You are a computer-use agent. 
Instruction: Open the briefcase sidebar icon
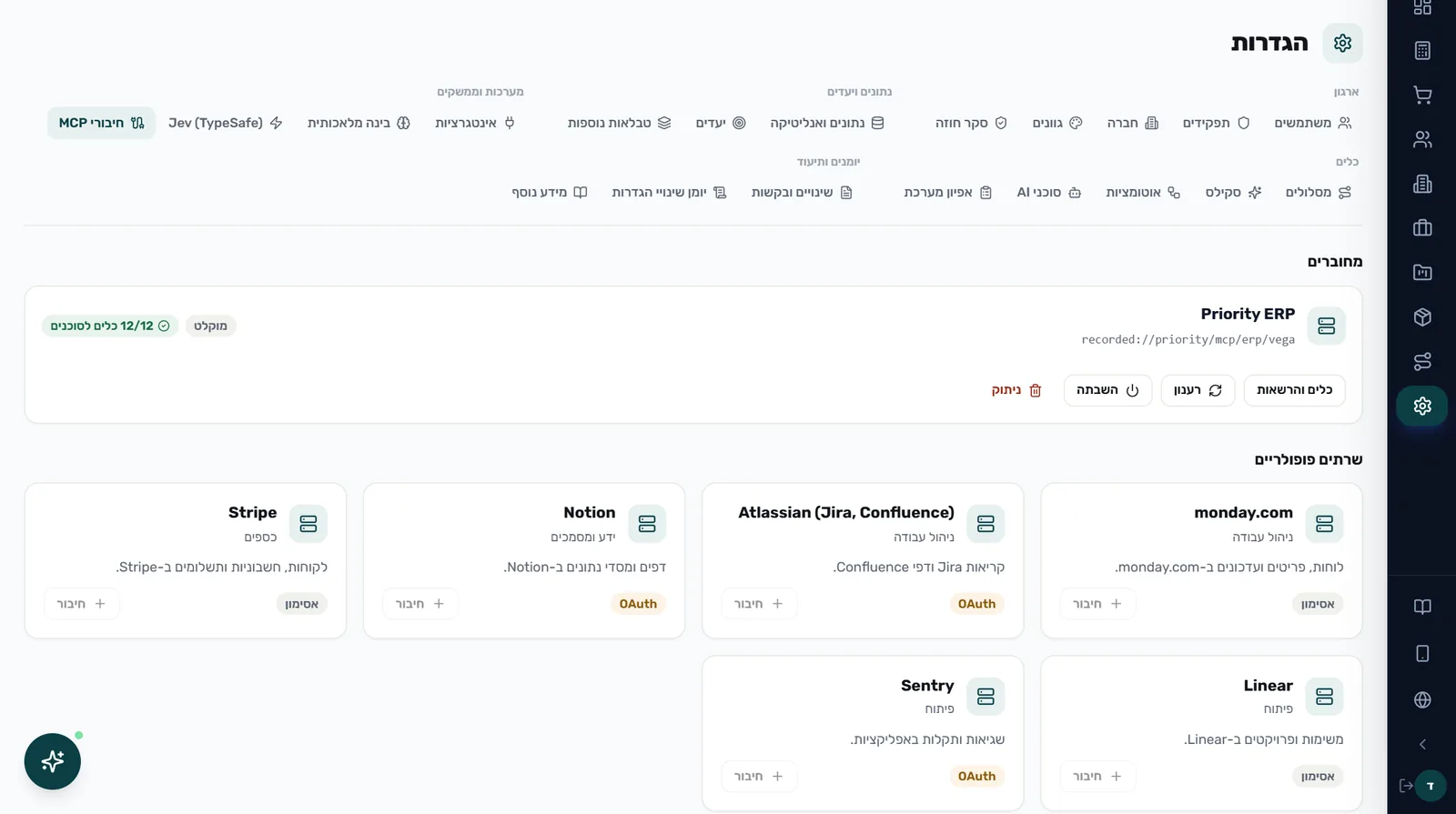click(x=1422, y=228)
